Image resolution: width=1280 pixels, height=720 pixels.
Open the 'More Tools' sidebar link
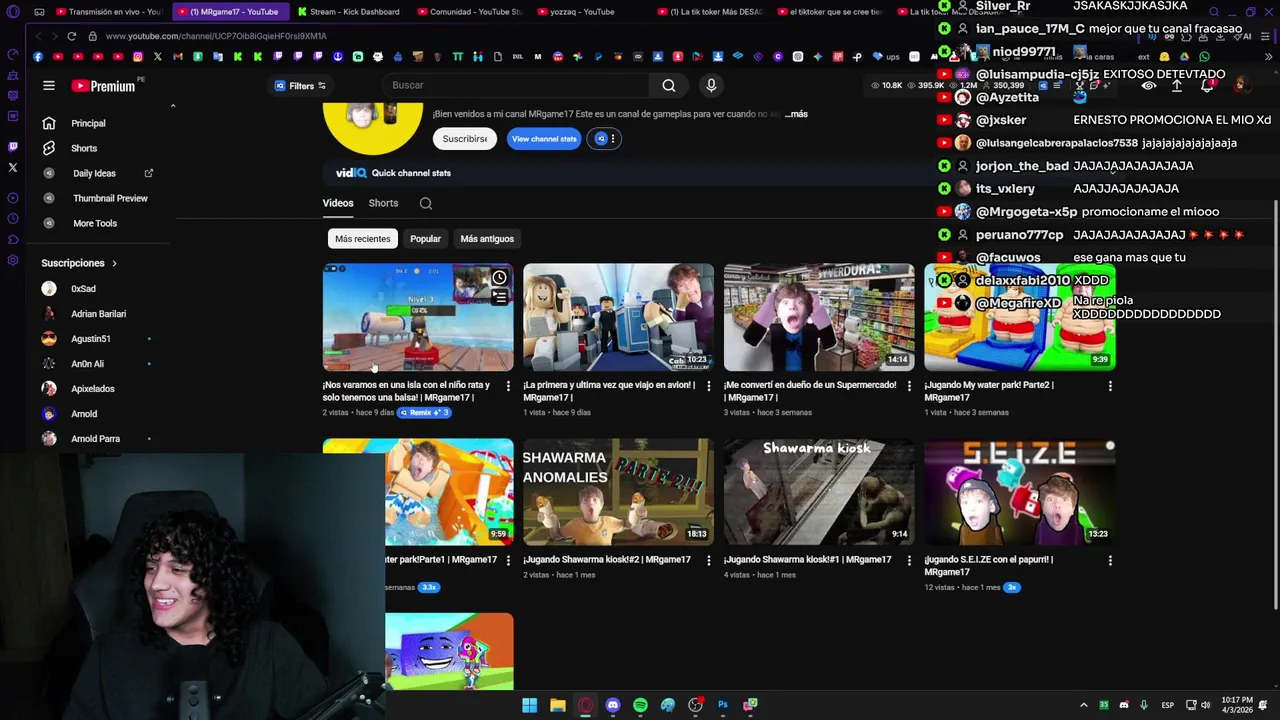coord(95,223)
